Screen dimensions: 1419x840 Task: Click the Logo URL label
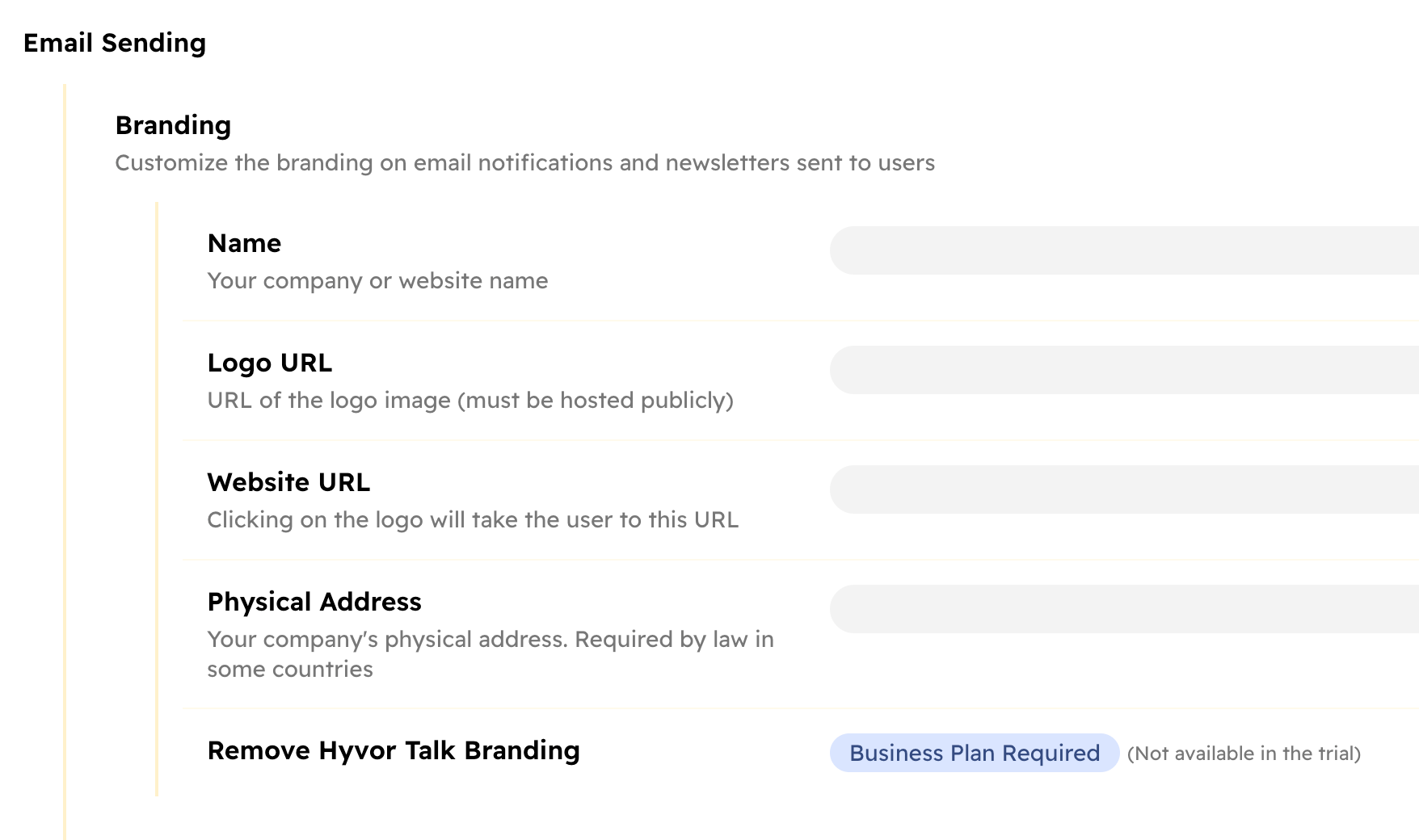(270, 363)
